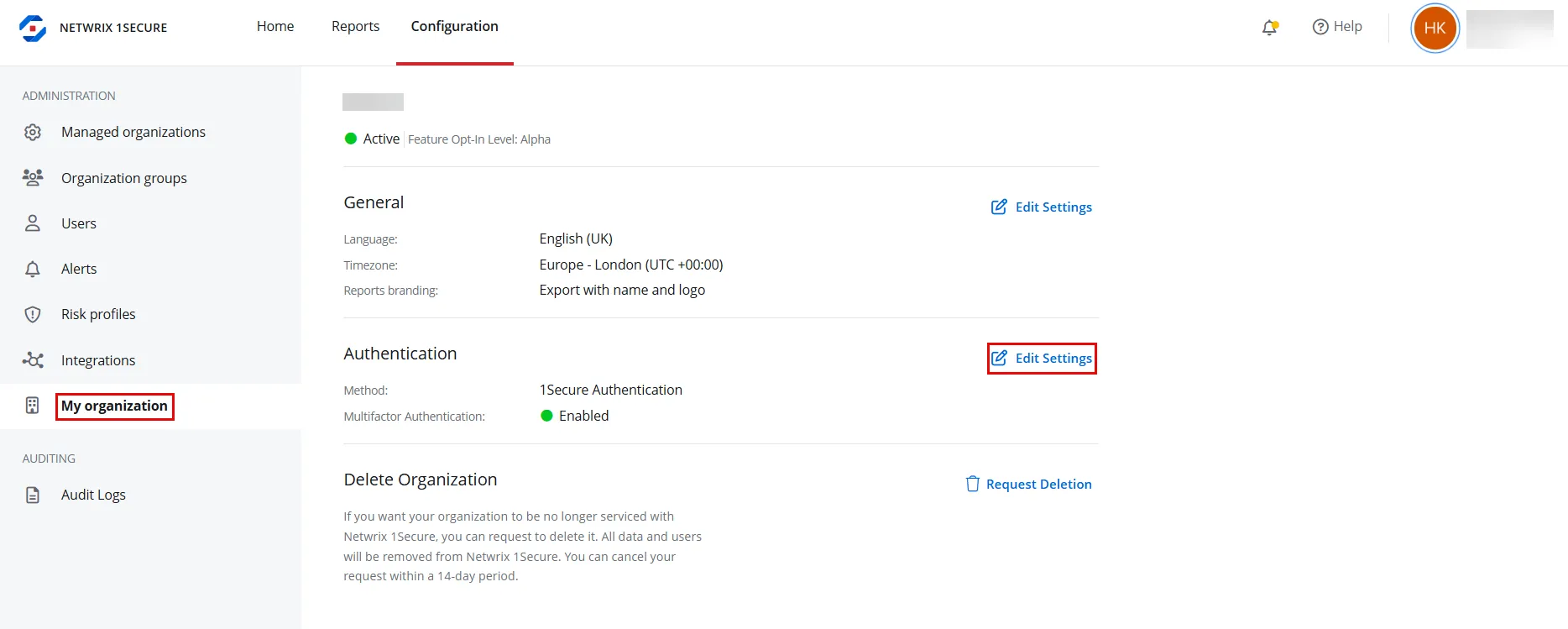Open the HK user avatar menu
Image resolution: width=1568 pixels, height=629 pixels.
click(1435, 28)
